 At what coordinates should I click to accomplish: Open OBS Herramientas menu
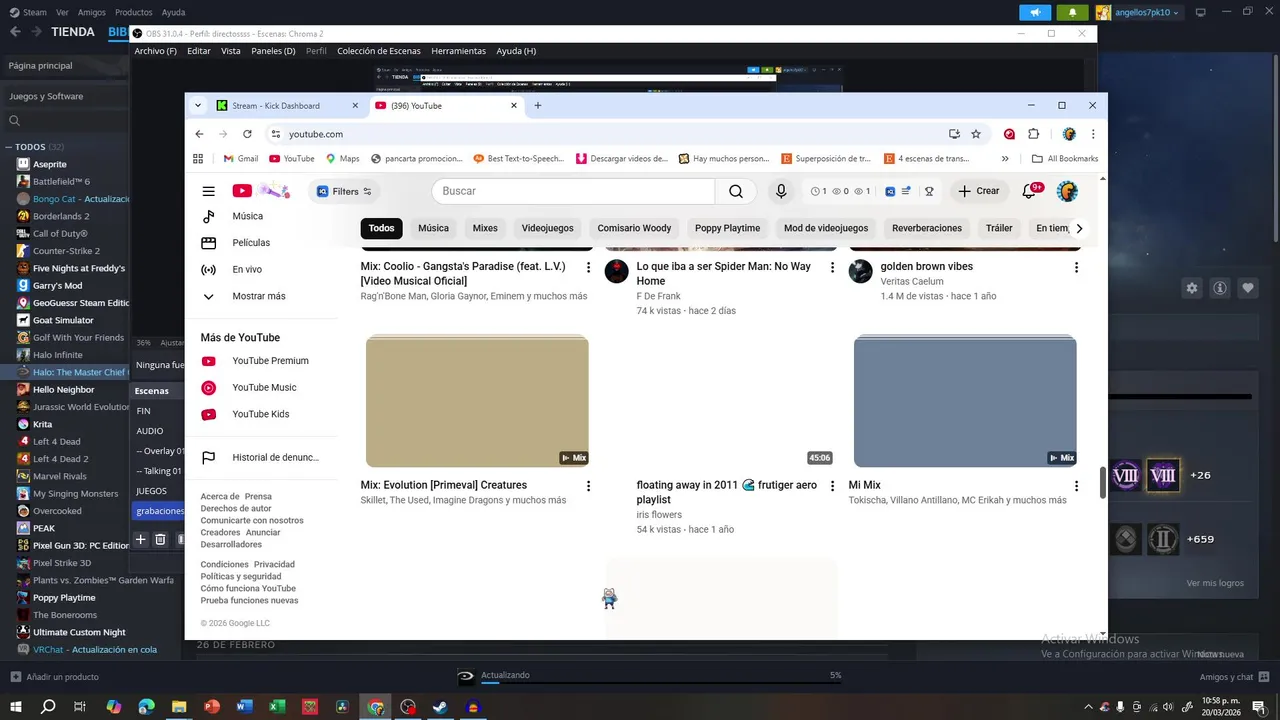tap(458, 51)
